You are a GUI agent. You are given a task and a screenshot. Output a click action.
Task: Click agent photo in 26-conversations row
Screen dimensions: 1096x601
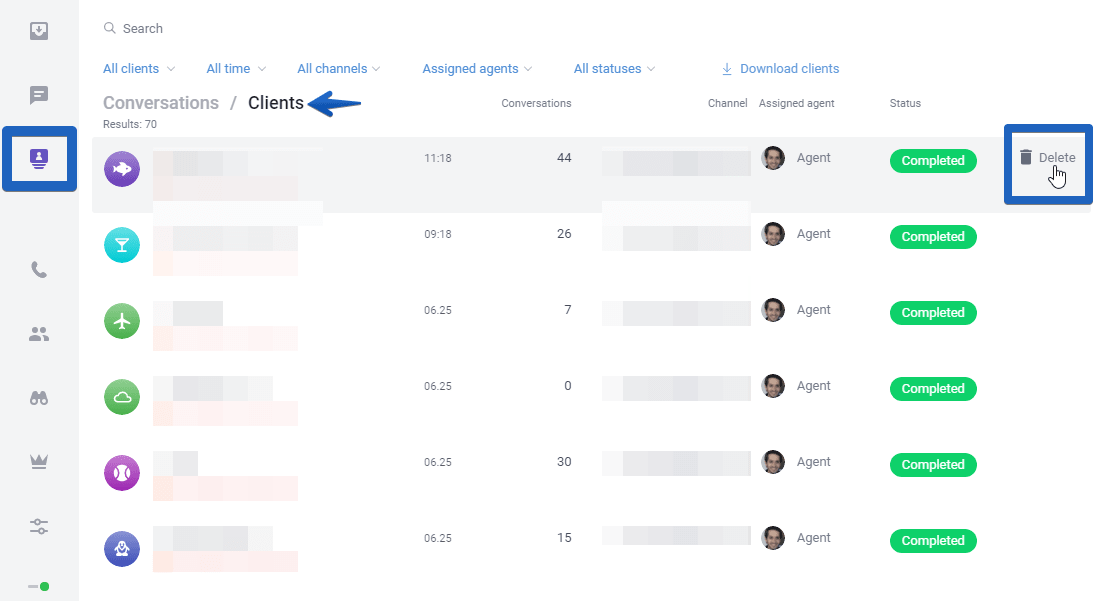coord(773,234)
